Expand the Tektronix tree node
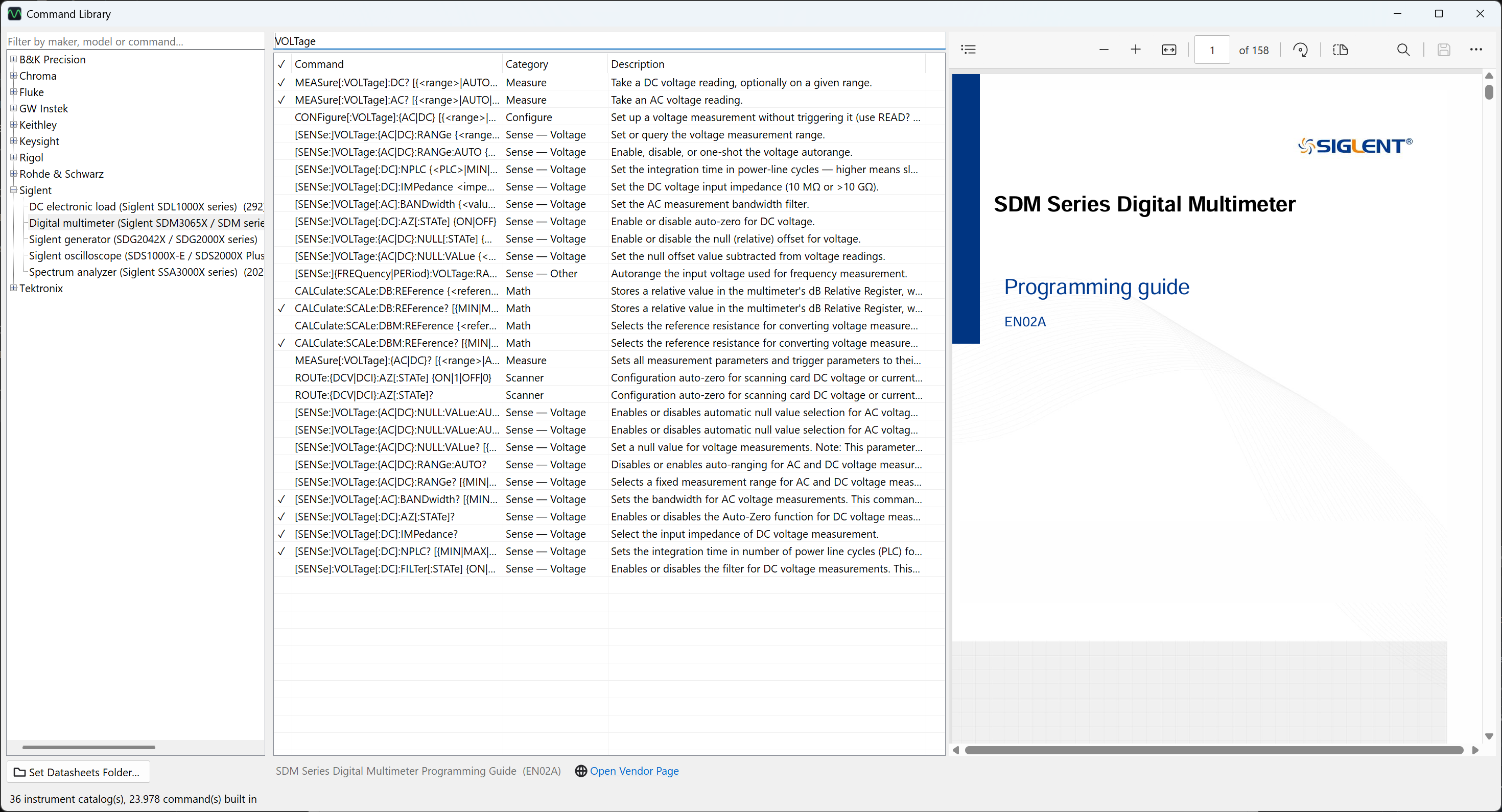The image size is (1502, 812). 13,288
